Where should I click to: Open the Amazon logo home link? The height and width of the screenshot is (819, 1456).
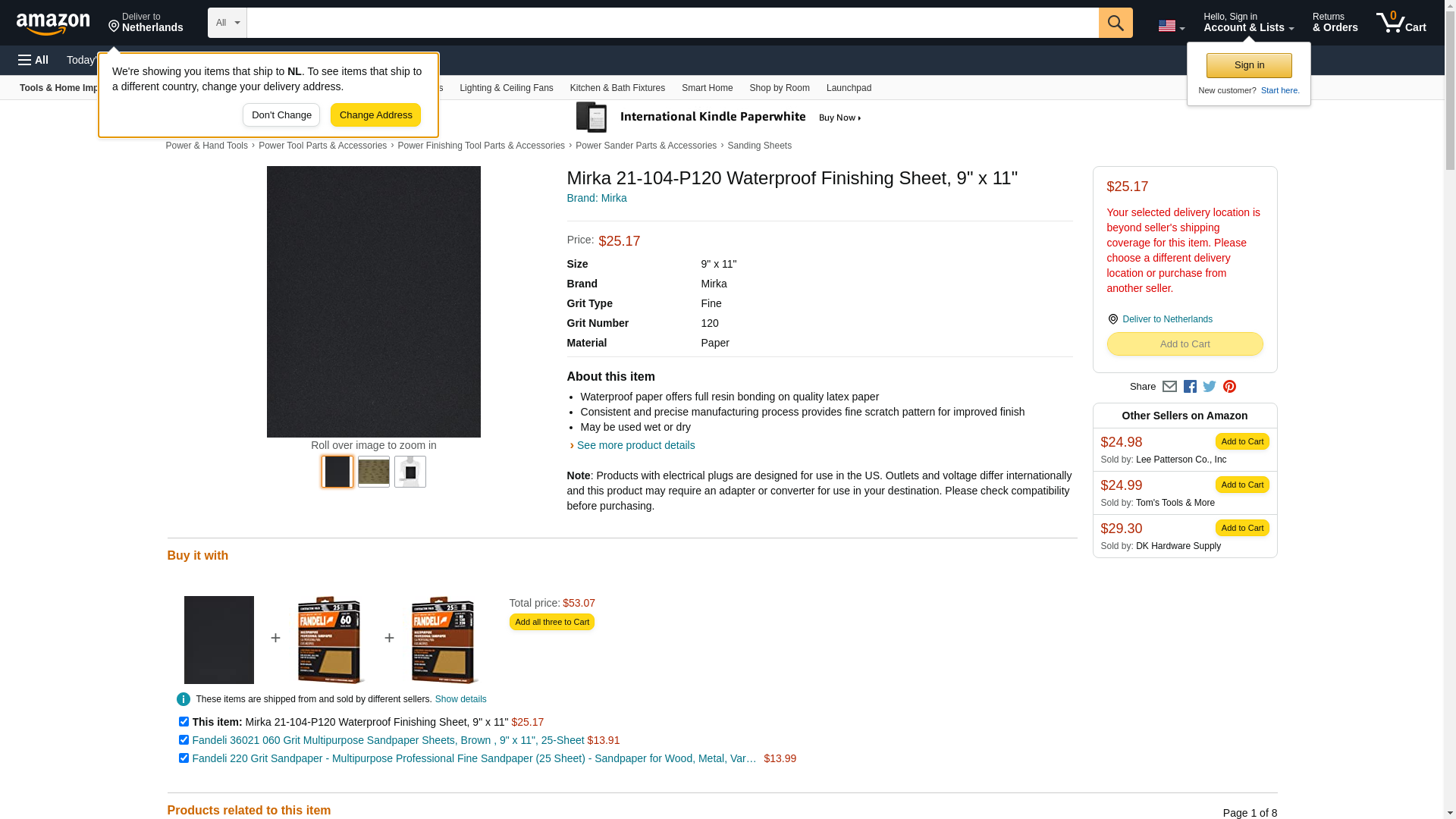(x=53, y=24)
